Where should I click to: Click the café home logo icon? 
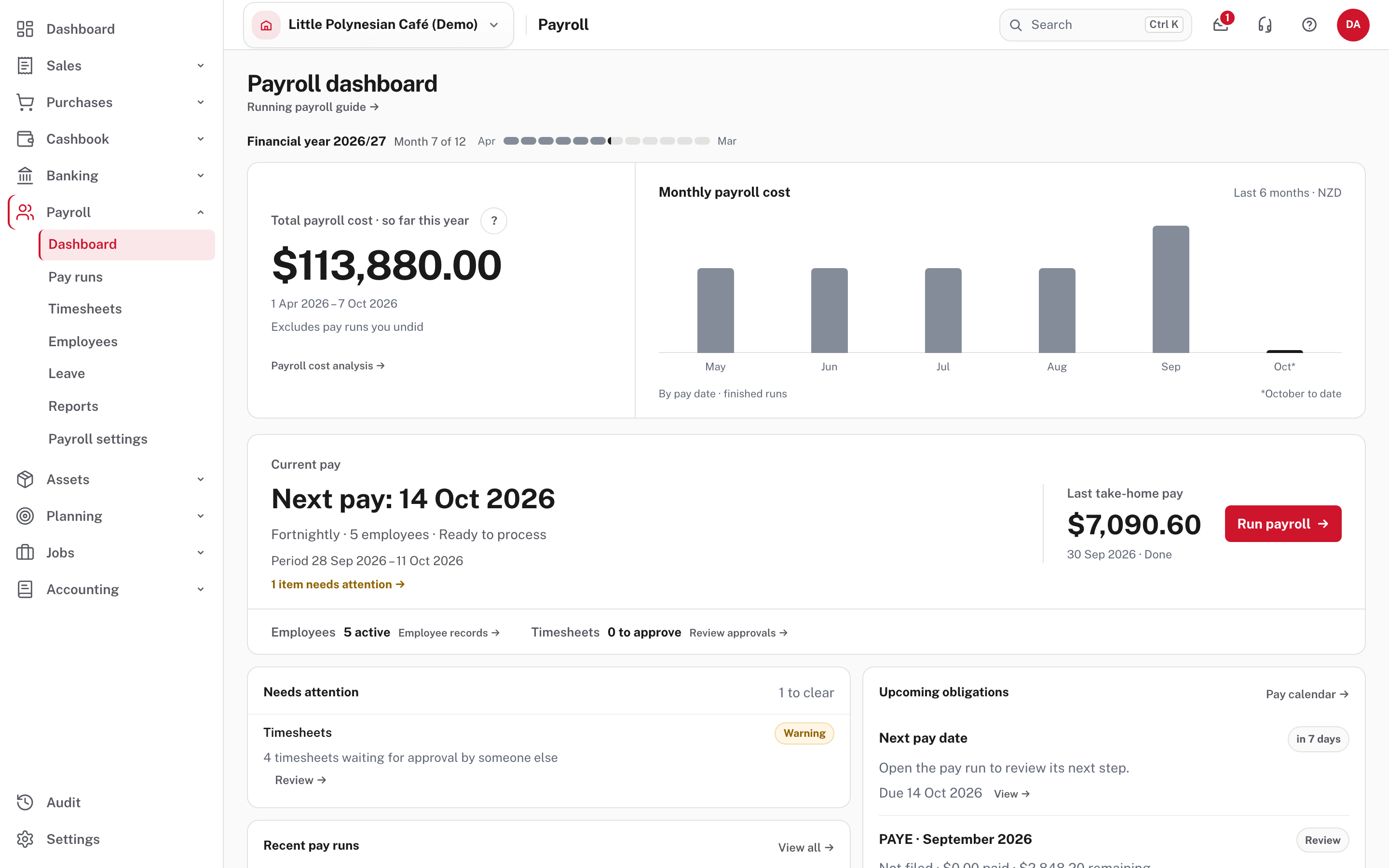click(266, 25)
